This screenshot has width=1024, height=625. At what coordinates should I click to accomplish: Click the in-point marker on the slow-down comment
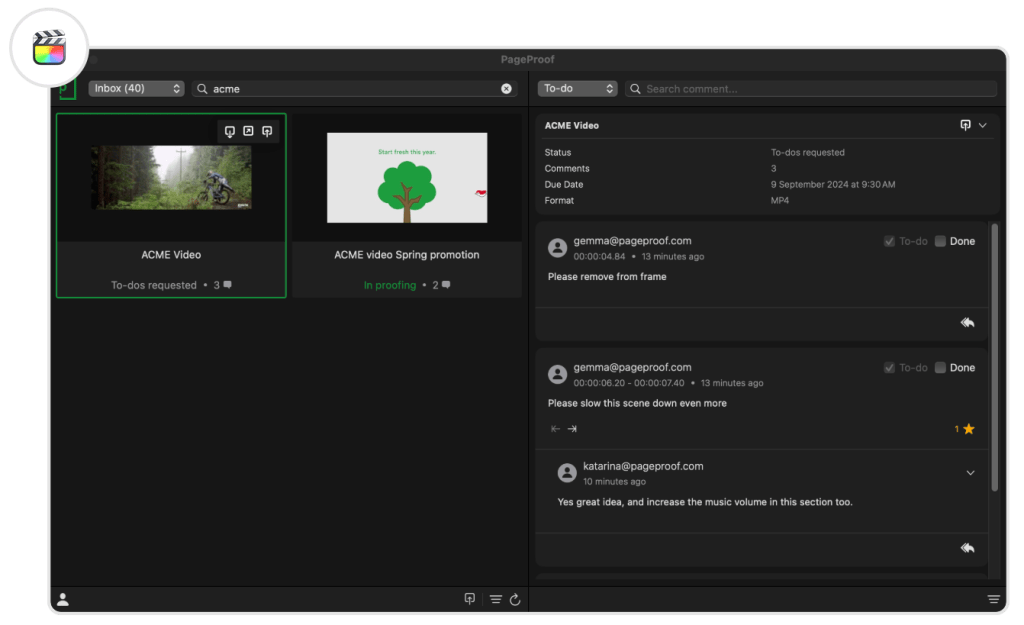554,428
